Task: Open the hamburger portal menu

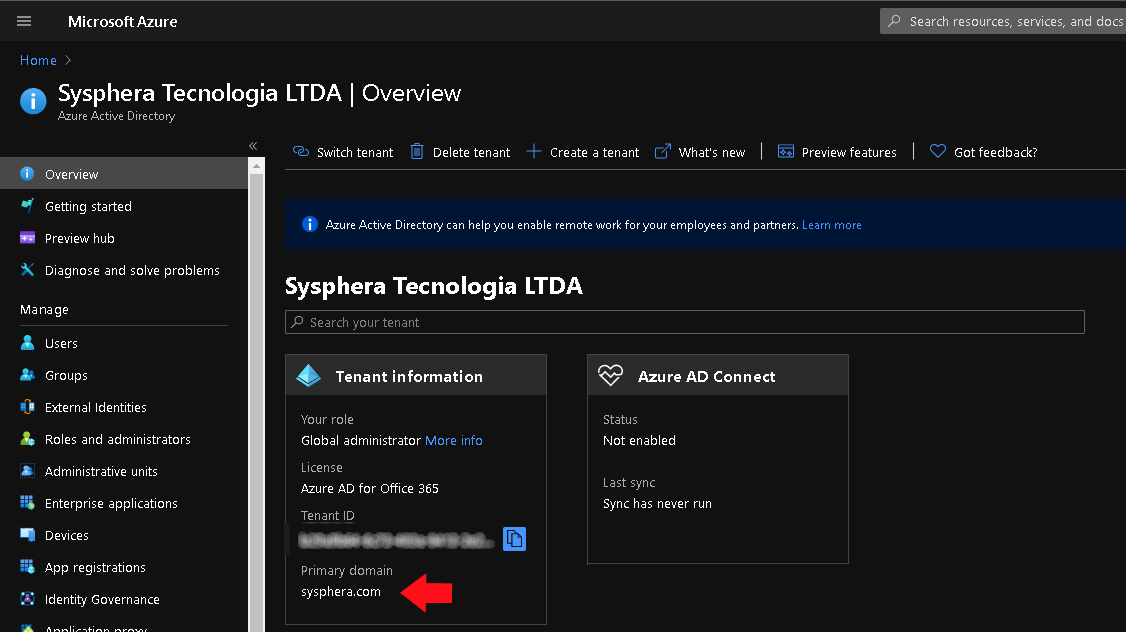Action: pos(24,21)
